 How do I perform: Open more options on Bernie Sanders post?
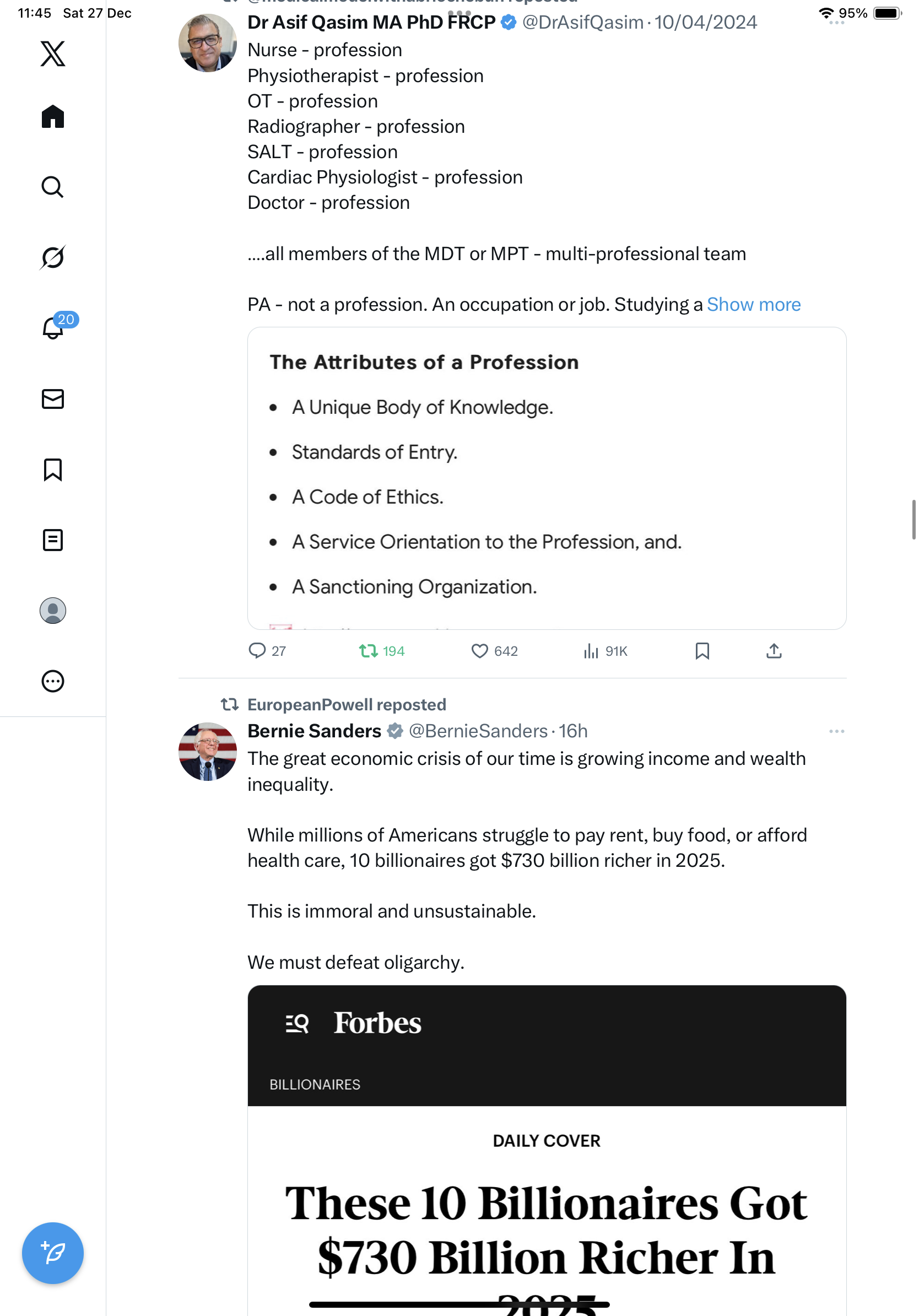click(x=836, y=731)
